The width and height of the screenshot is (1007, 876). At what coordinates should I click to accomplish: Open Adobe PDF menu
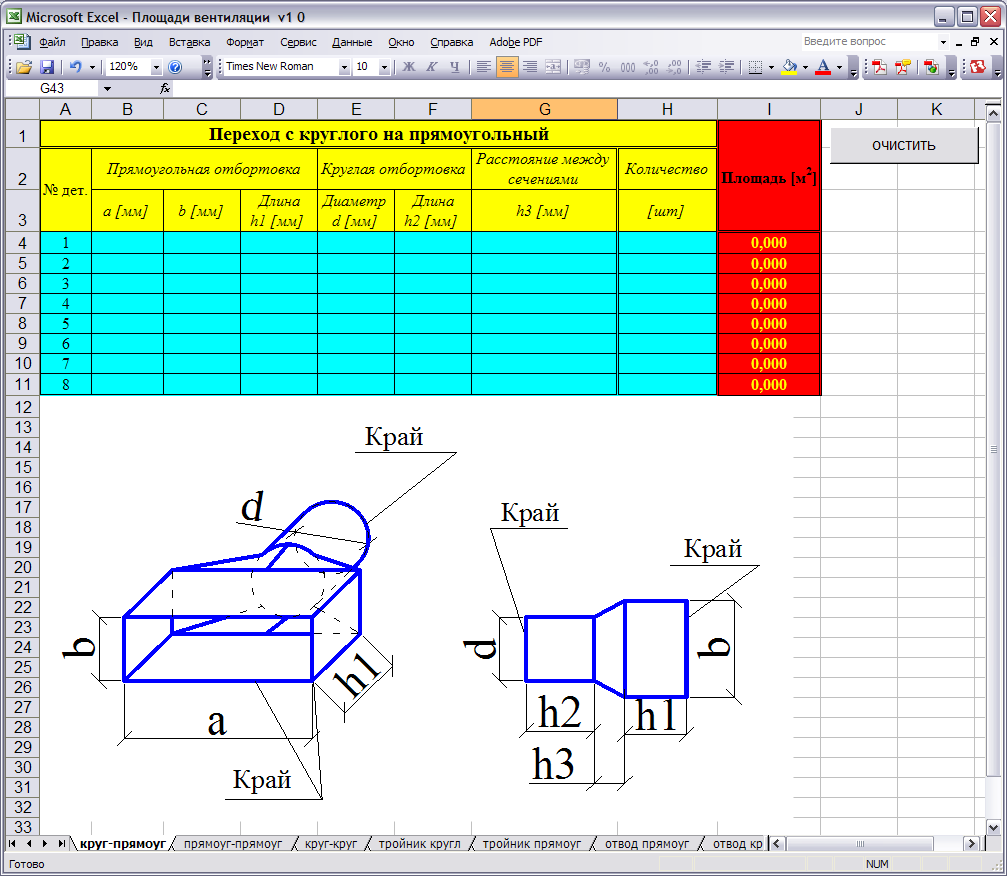(516, 42)
